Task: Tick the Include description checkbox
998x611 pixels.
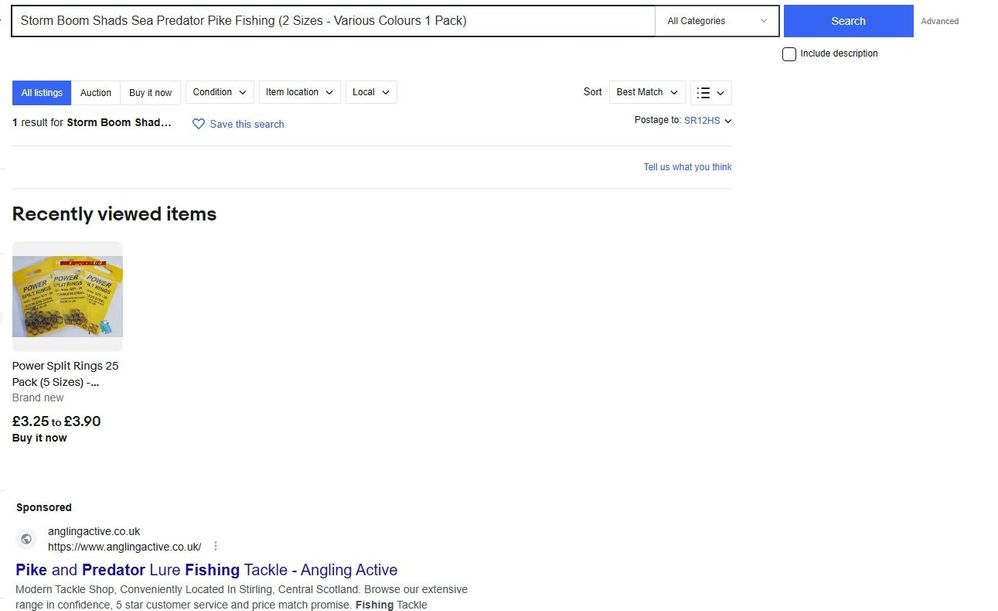Action: coord(789,54)
